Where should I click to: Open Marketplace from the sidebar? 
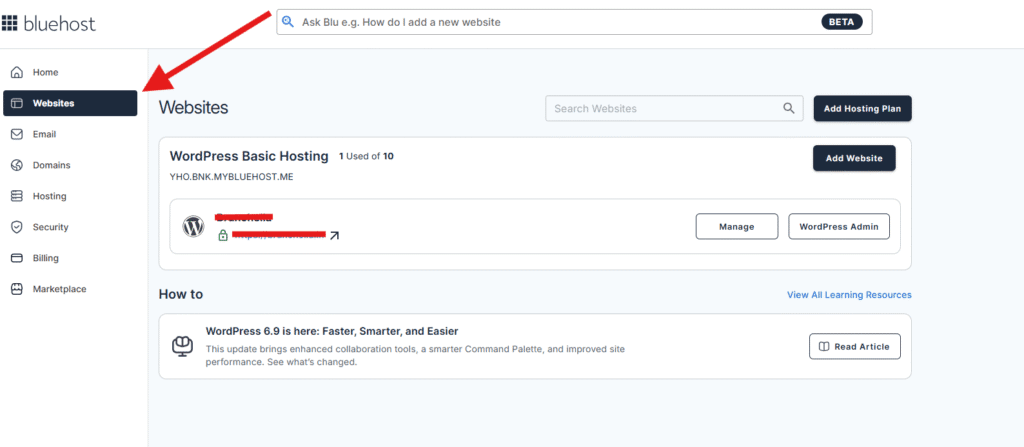(59, 289)
